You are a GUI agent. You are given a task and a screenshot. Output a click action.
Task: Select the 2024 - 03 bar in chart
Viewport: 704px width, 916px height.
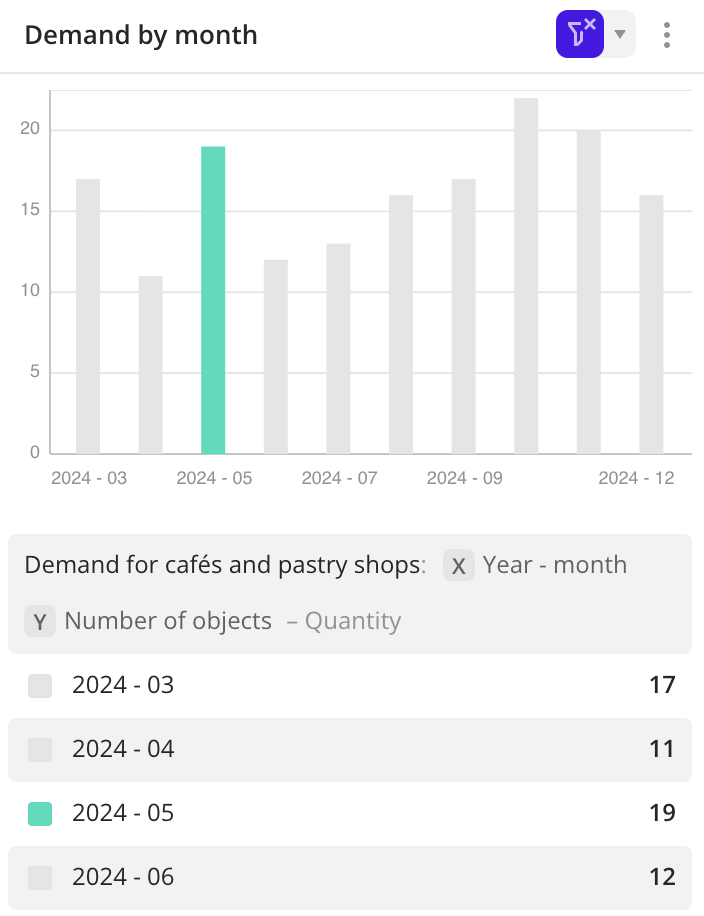click(x=88, y=316)
